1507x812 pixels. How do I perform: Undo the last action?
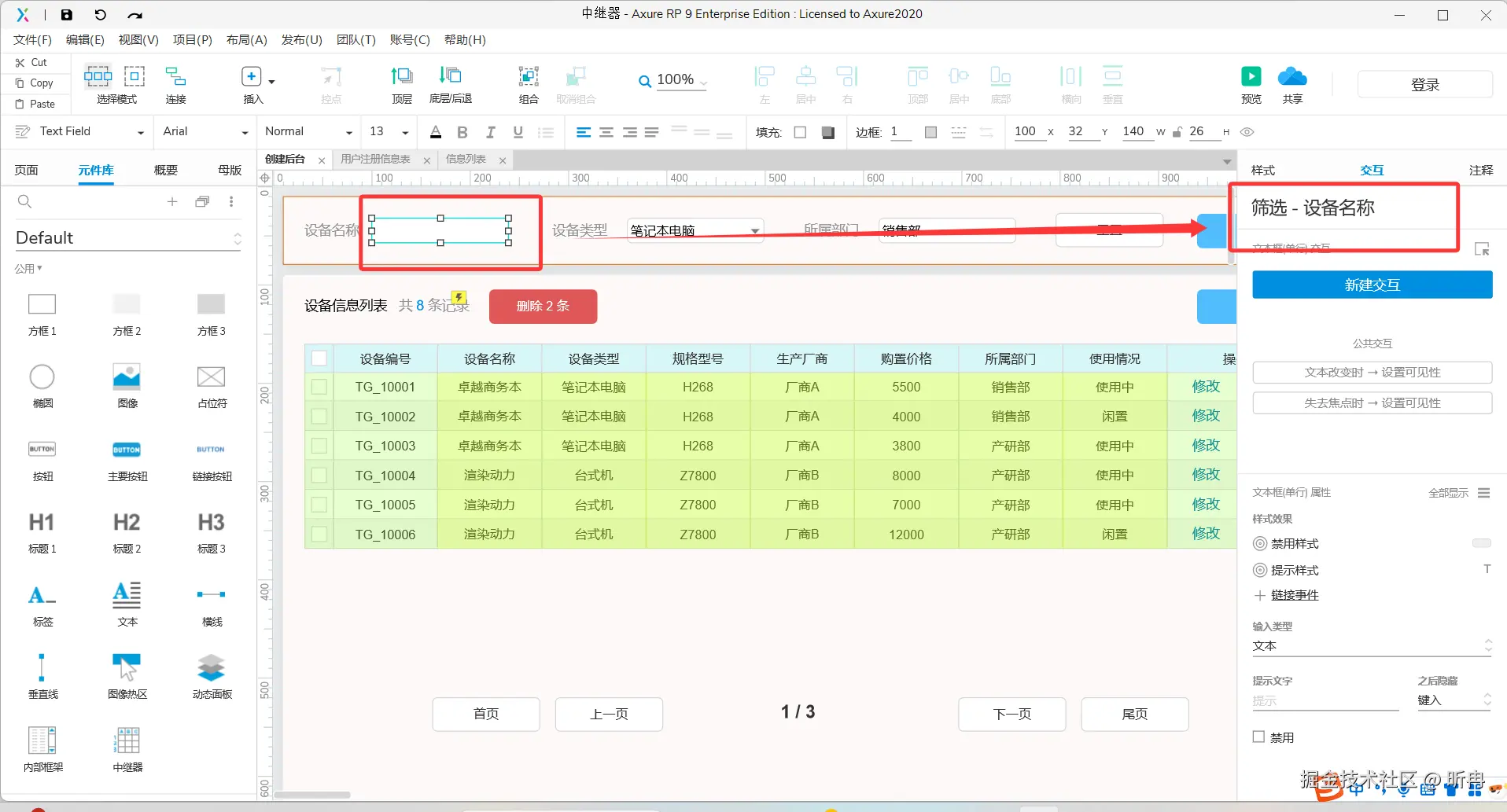[100, 14]
